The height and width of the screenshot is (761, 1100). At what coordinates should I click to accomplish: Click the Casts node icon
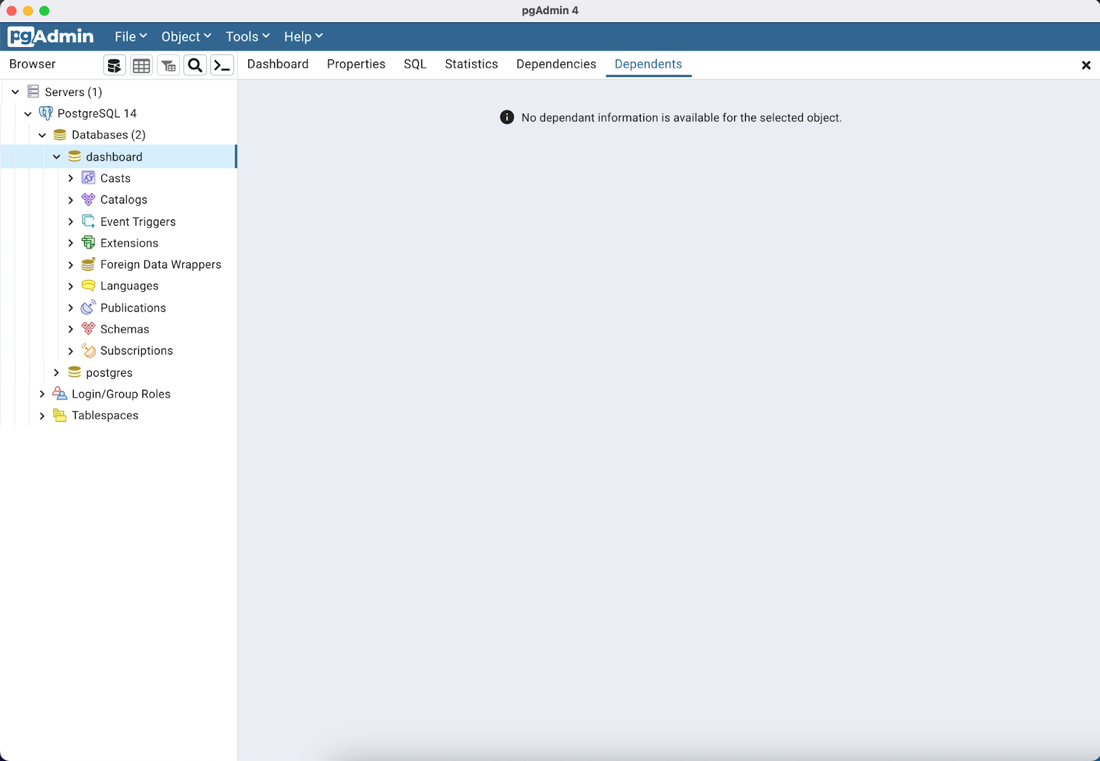click(88, 178)
